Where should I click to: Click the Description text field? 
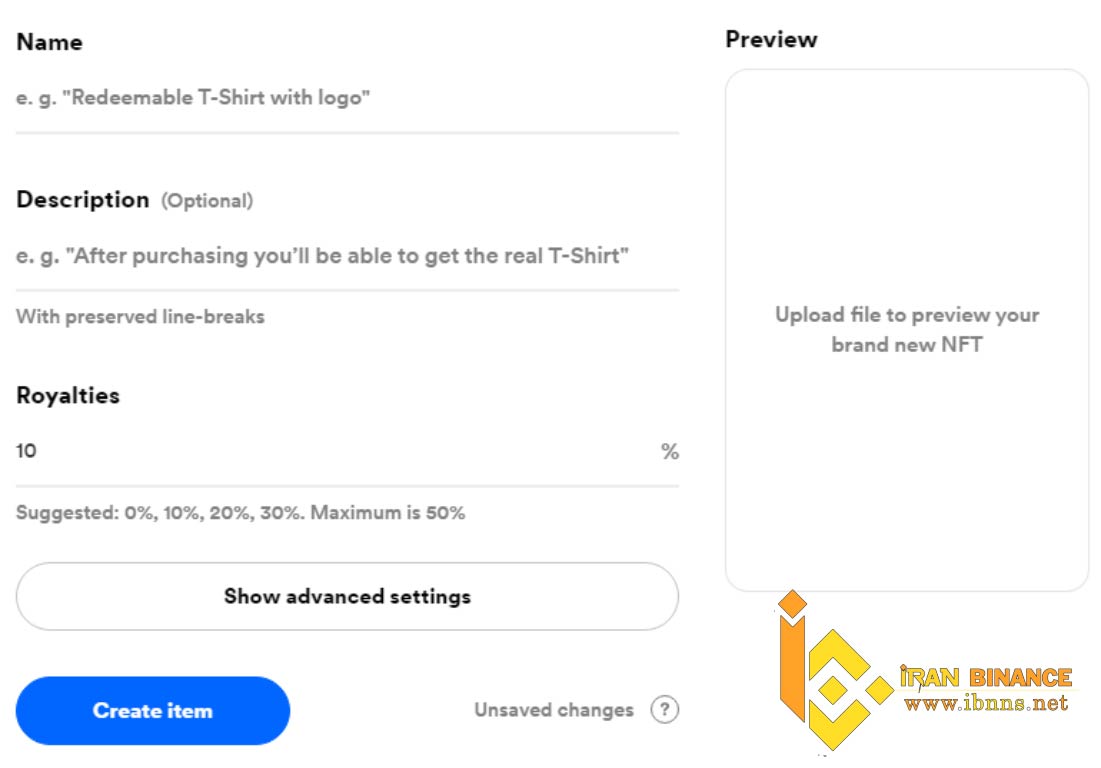tap(347, 256)
